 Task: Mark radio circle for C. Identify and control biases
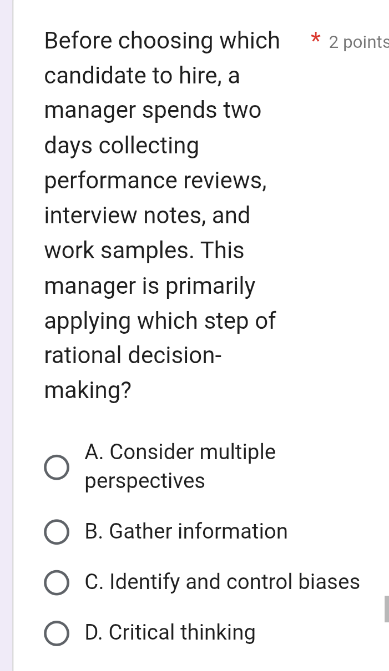click(56, 582)
